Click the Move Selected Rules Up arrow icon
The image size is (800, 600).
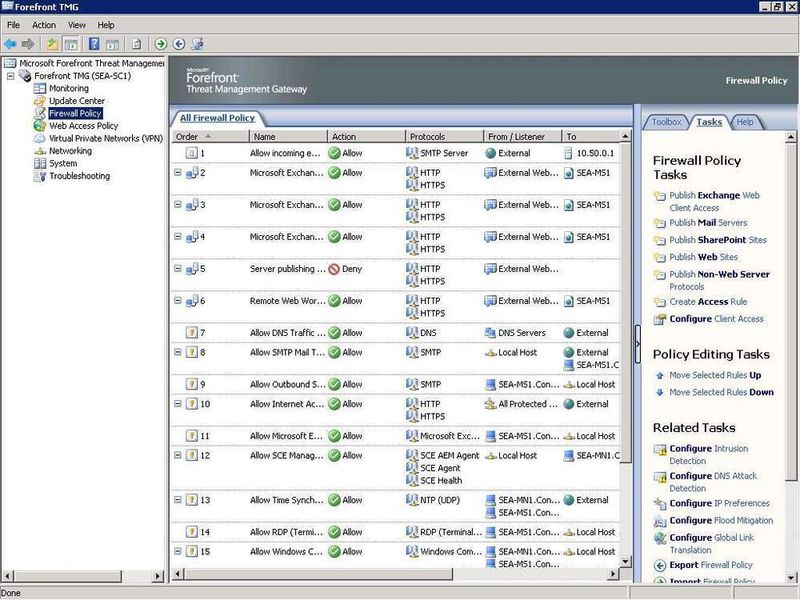(660, 376)
